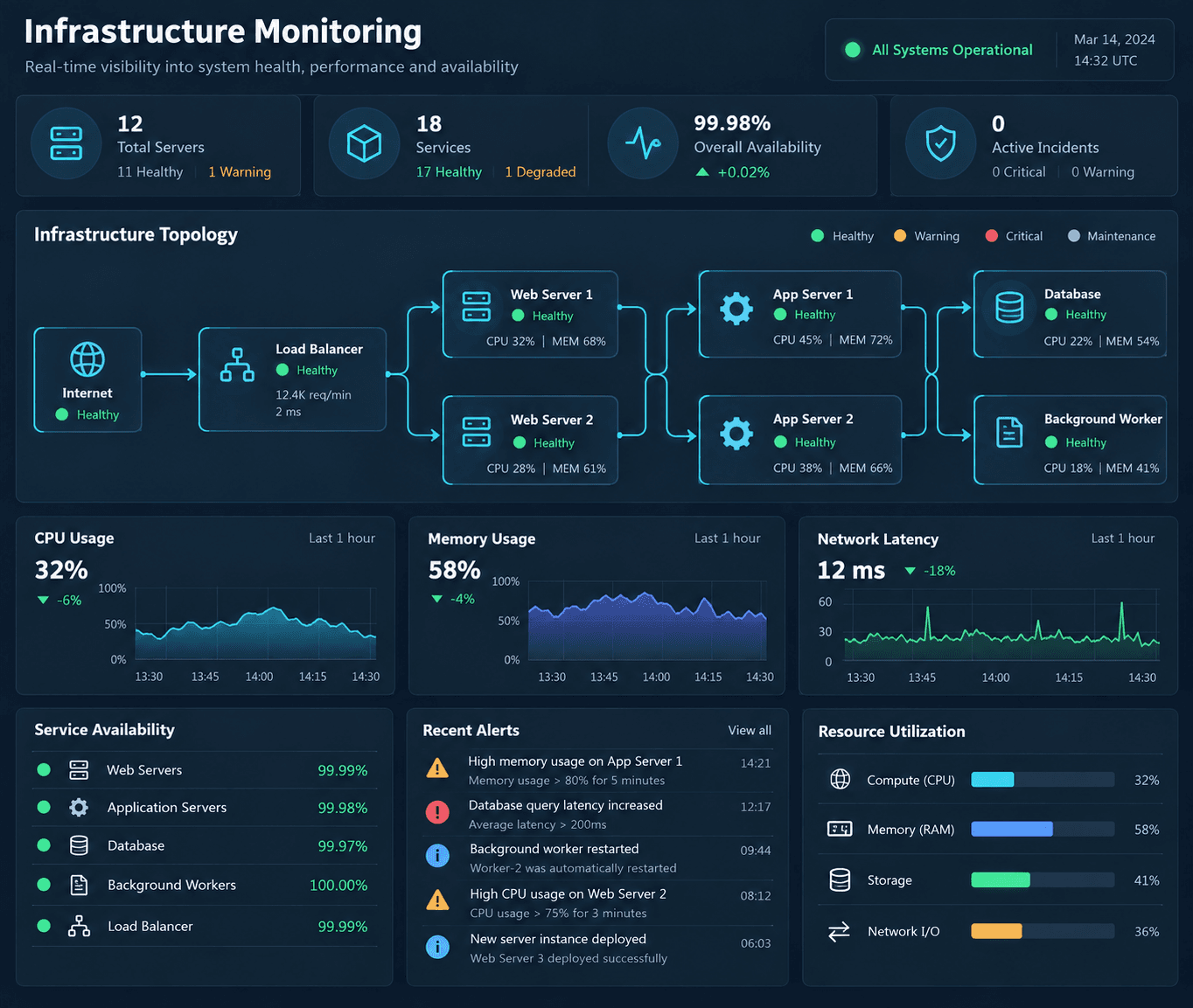Click the Compute (CPU) globe icon
Screen dimensions: 1193x1008
tap(840, 779)
